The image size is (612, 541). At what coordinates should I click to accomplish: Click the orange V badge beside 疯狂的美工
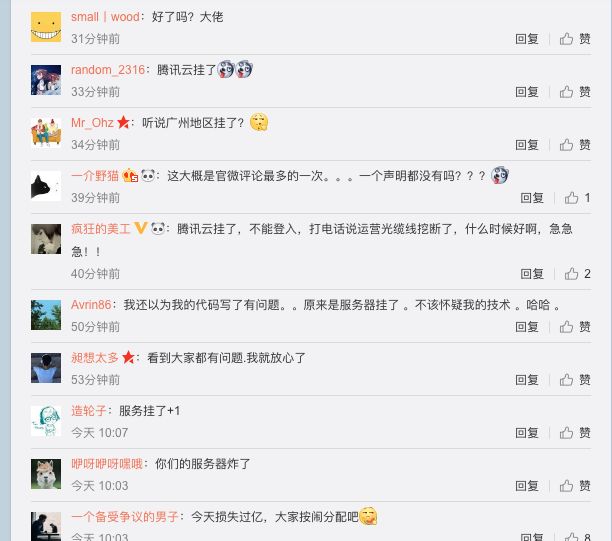point(141,228)
